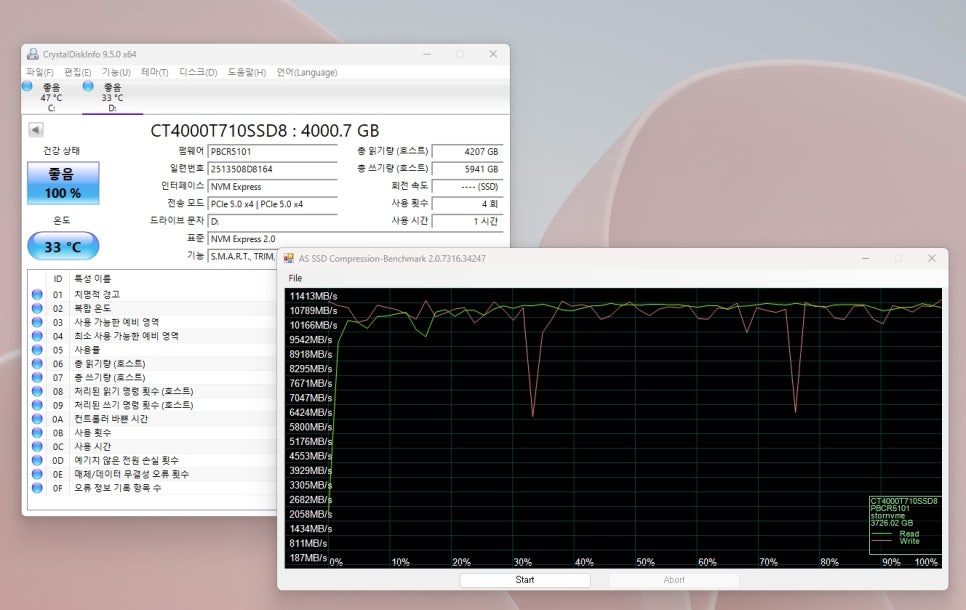Click status icon for row 01 치명적 경고
The width and height of the screenshot is (966, 610).
37,295
